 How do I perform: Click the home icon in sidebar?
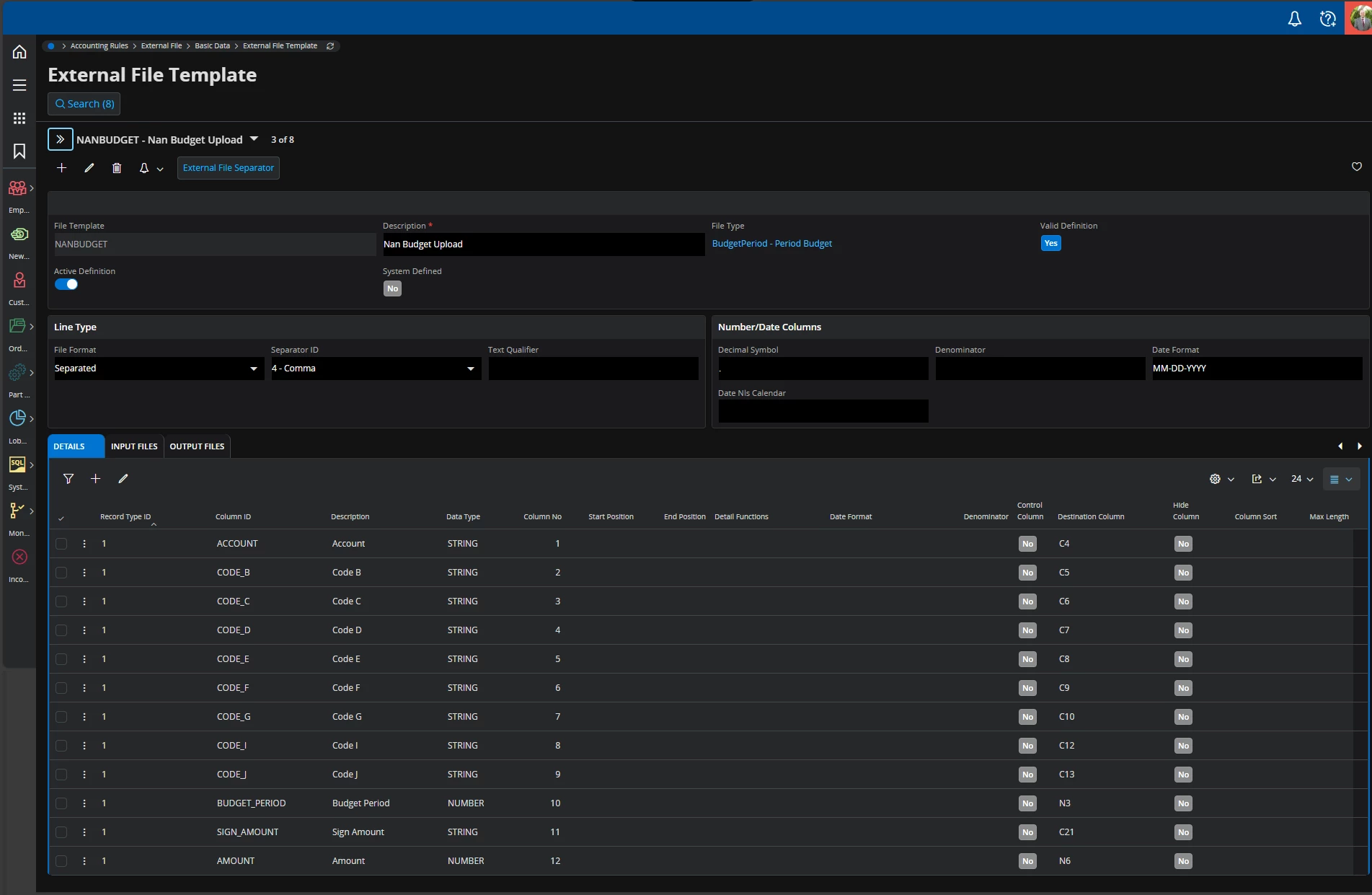[19, 52]
